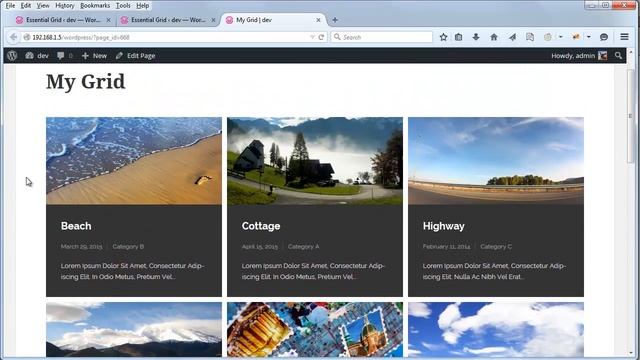Click the browser back arrow button

tap(13, 37)
